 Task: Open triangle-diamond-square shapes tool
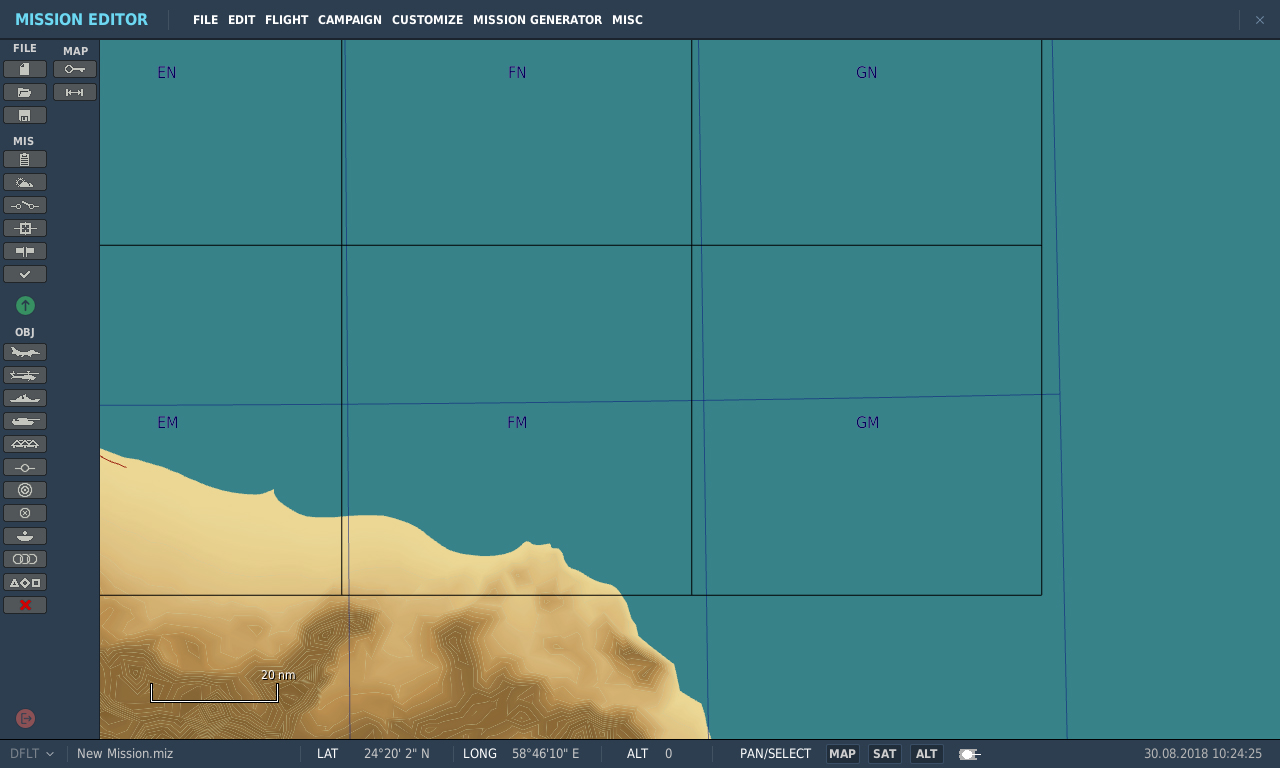click(x=25, y=582)
